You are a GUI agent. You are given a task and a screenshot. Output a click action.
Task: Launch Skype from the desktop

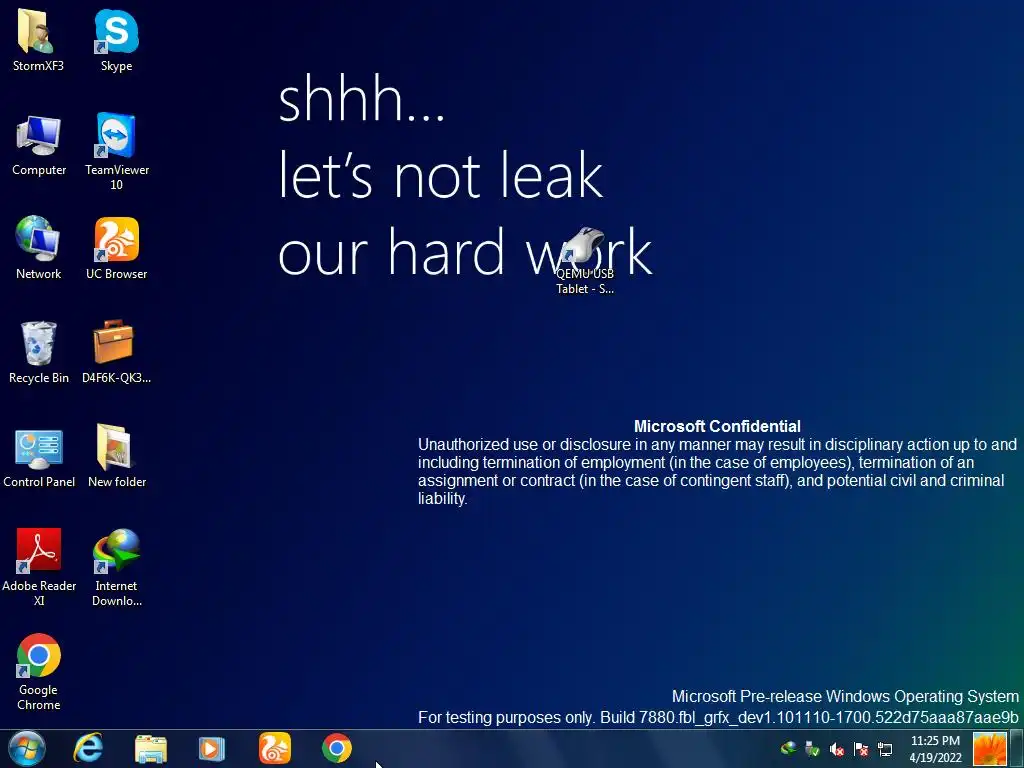(x=116, y=39)
